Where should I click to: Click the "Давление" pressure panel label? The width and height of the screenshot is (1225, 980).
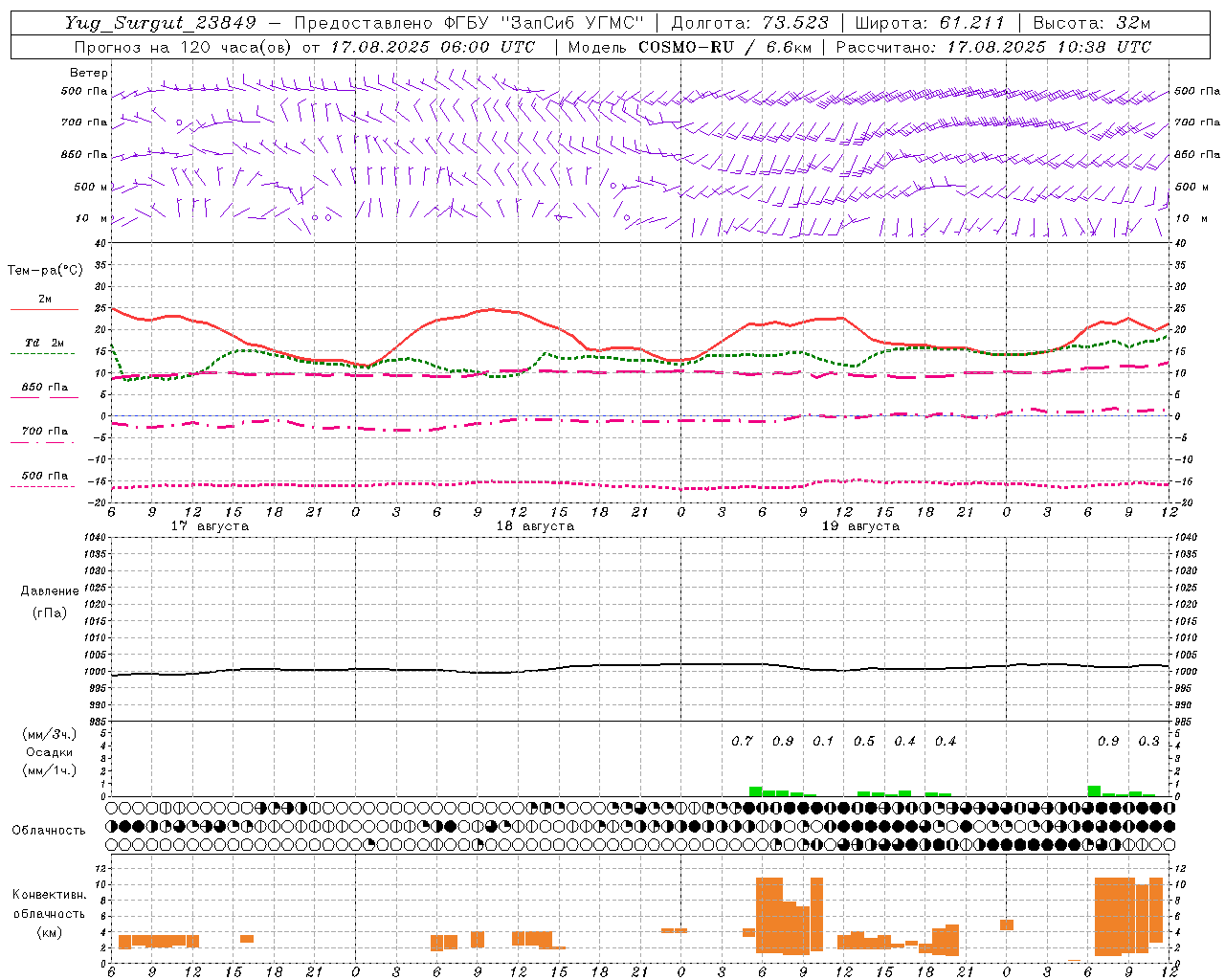pos(50,591)
